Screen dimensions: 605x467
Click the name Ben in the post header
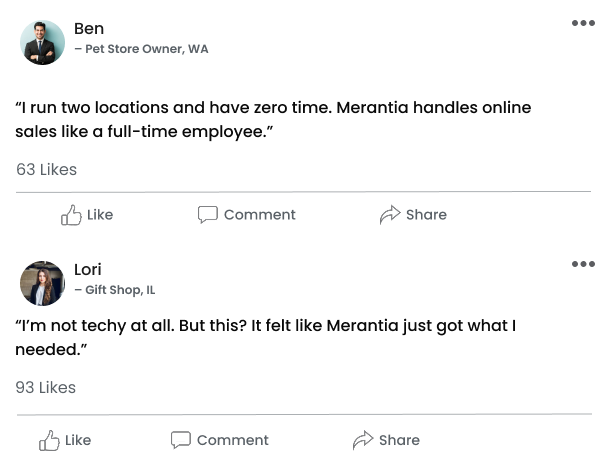89,28
